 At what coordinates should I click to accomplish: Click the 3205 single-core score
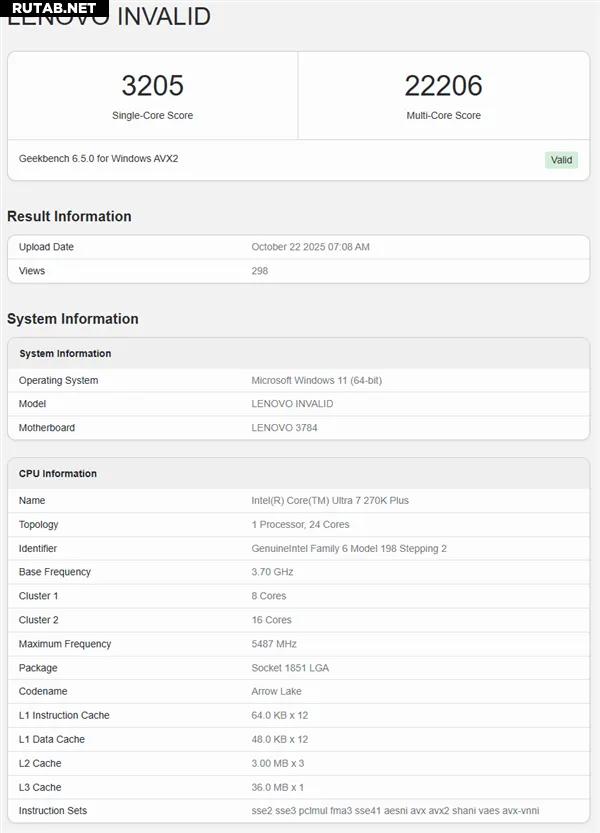point(152,85)
